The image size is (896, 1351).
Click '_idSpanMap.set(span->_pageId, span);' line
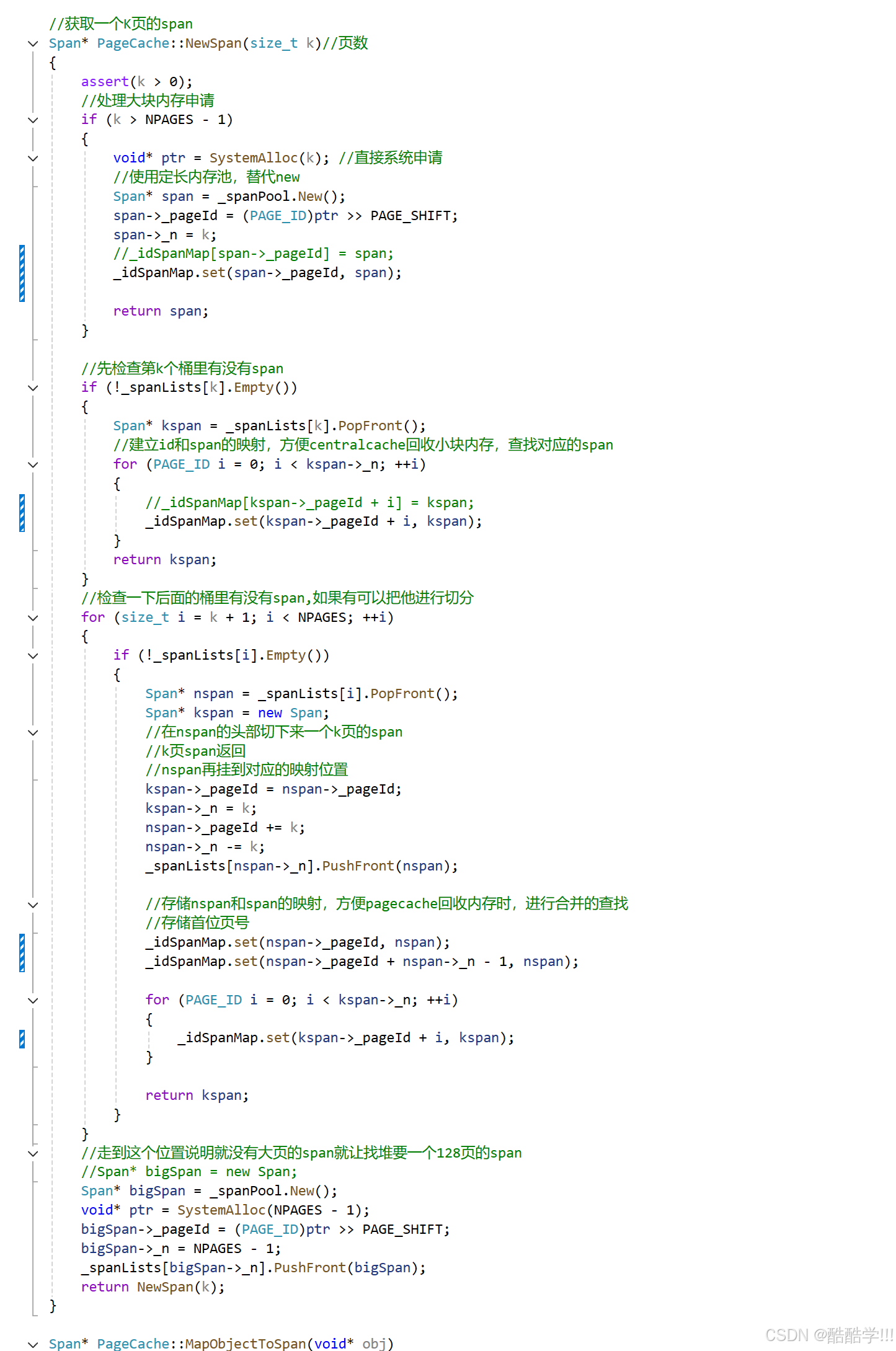(257, 273)
